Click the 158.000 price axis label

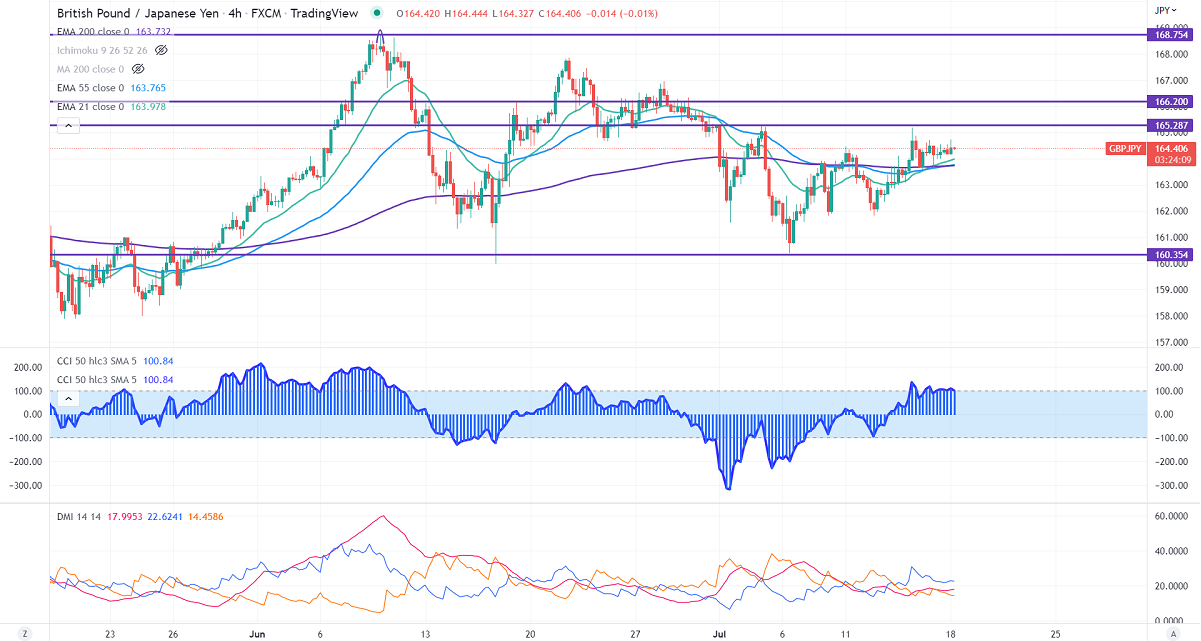coord(1170,316)
